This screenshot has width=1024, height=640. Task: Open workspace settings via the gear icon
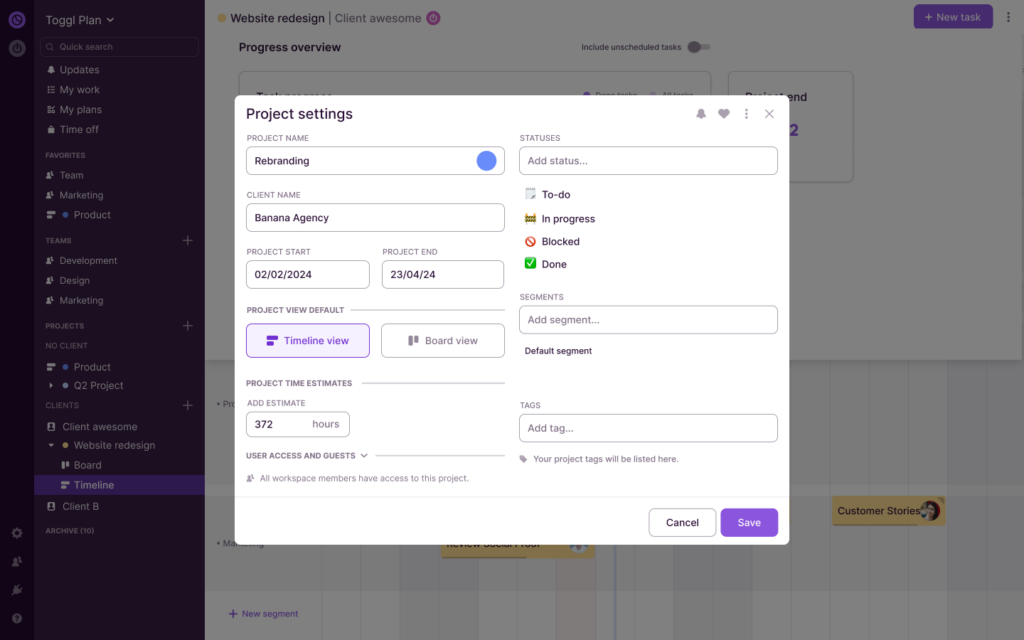point(15,533)
